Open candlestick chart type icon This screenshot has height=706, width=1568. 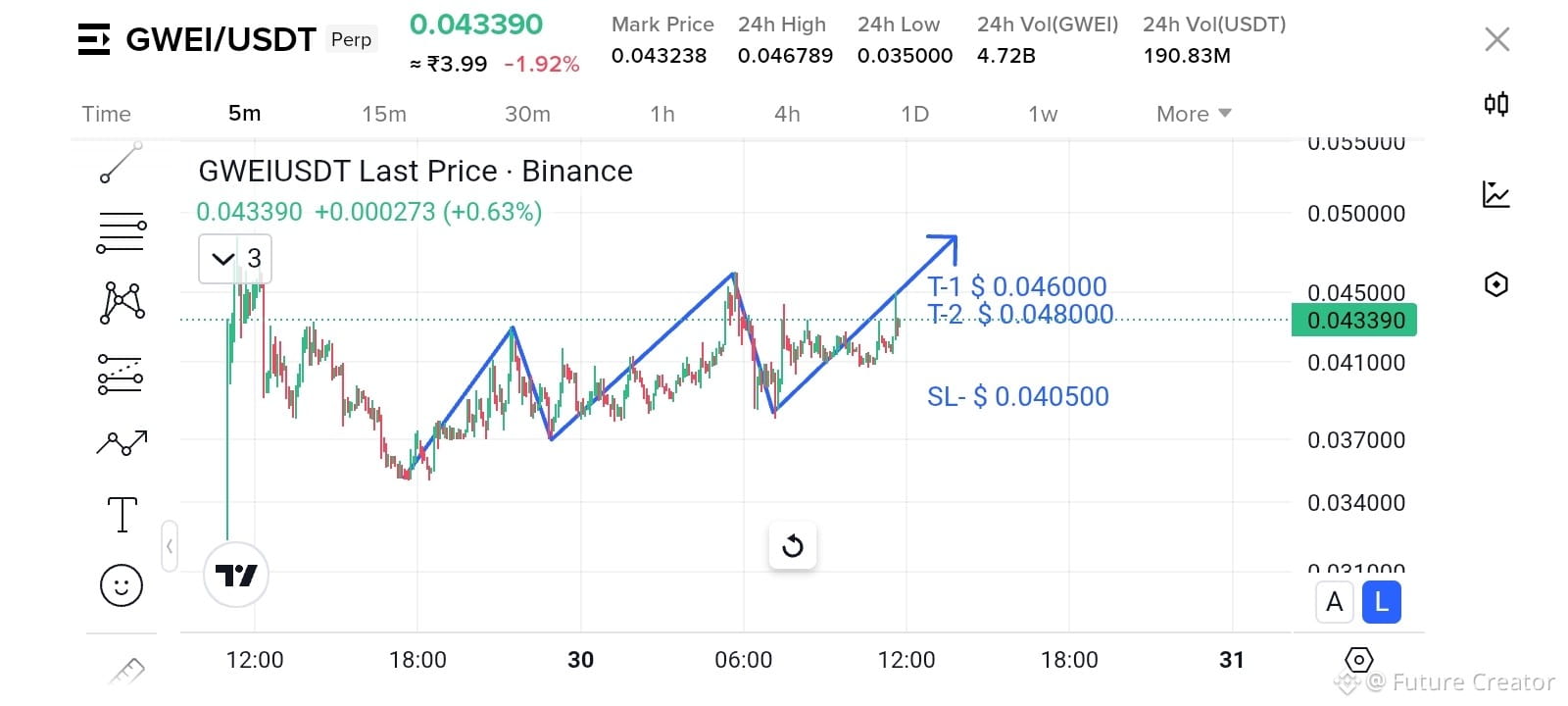1496,104
